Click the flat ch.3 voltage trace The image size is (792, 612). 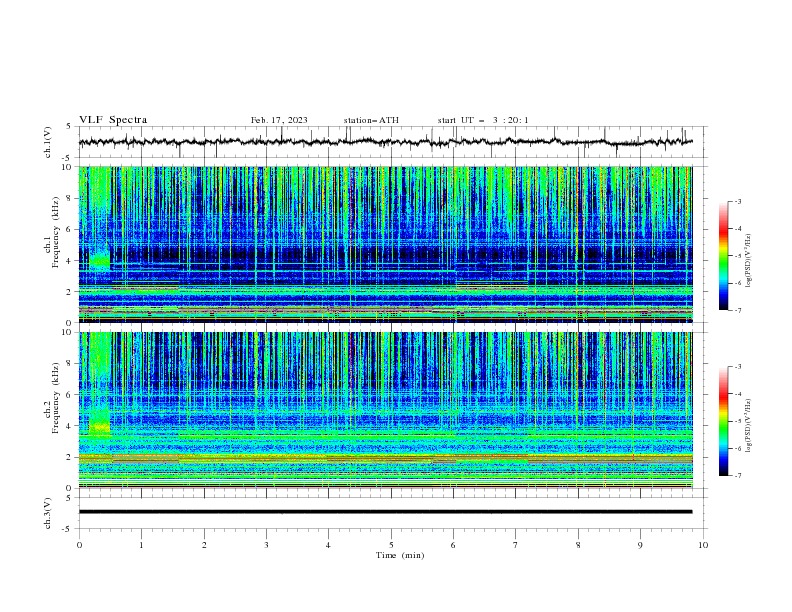[x=385, y=512]
